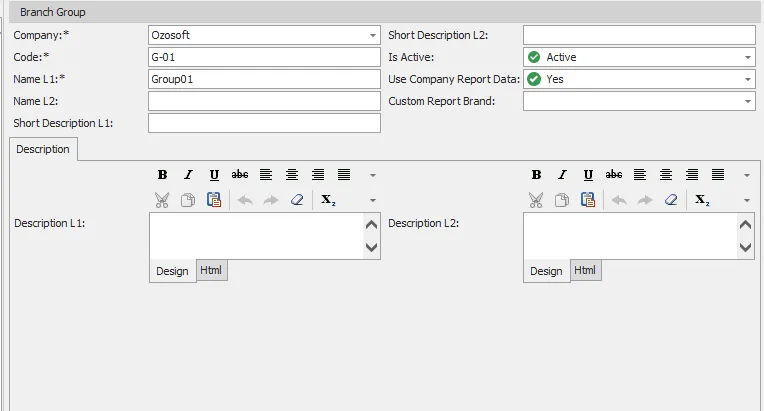The image size is (764, 411).
Task: Expand L1 clipboard toolbar overflow arrow
Action: 373,200
